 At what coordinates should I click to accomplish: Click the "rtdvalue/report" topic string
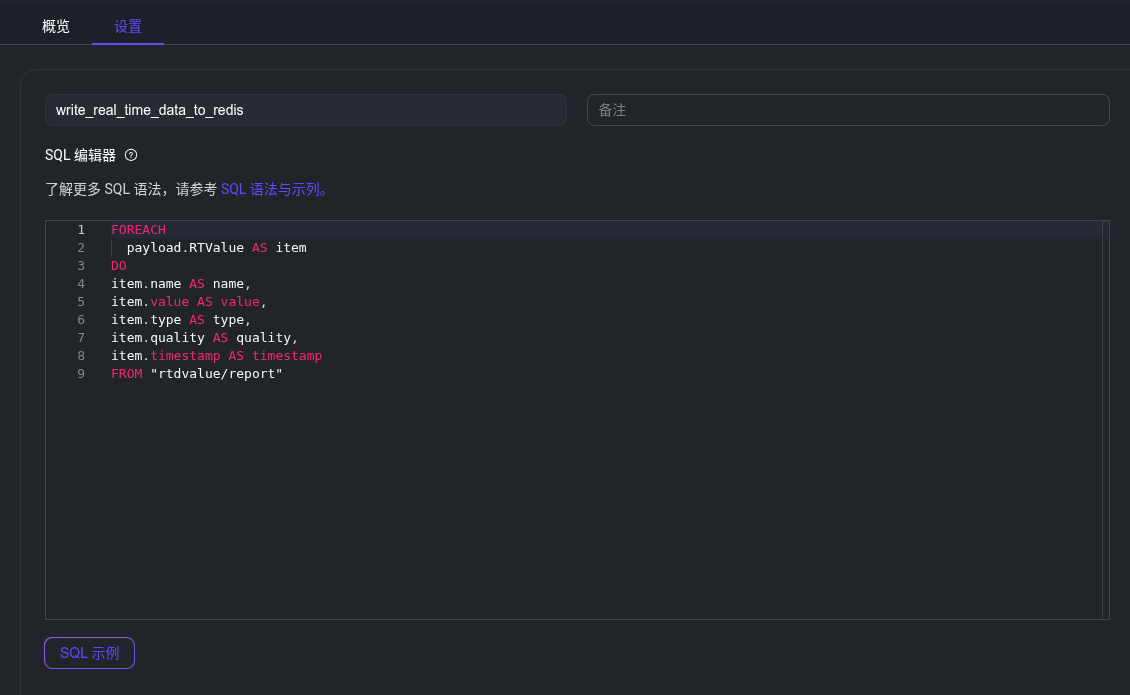tap(216, 374)
